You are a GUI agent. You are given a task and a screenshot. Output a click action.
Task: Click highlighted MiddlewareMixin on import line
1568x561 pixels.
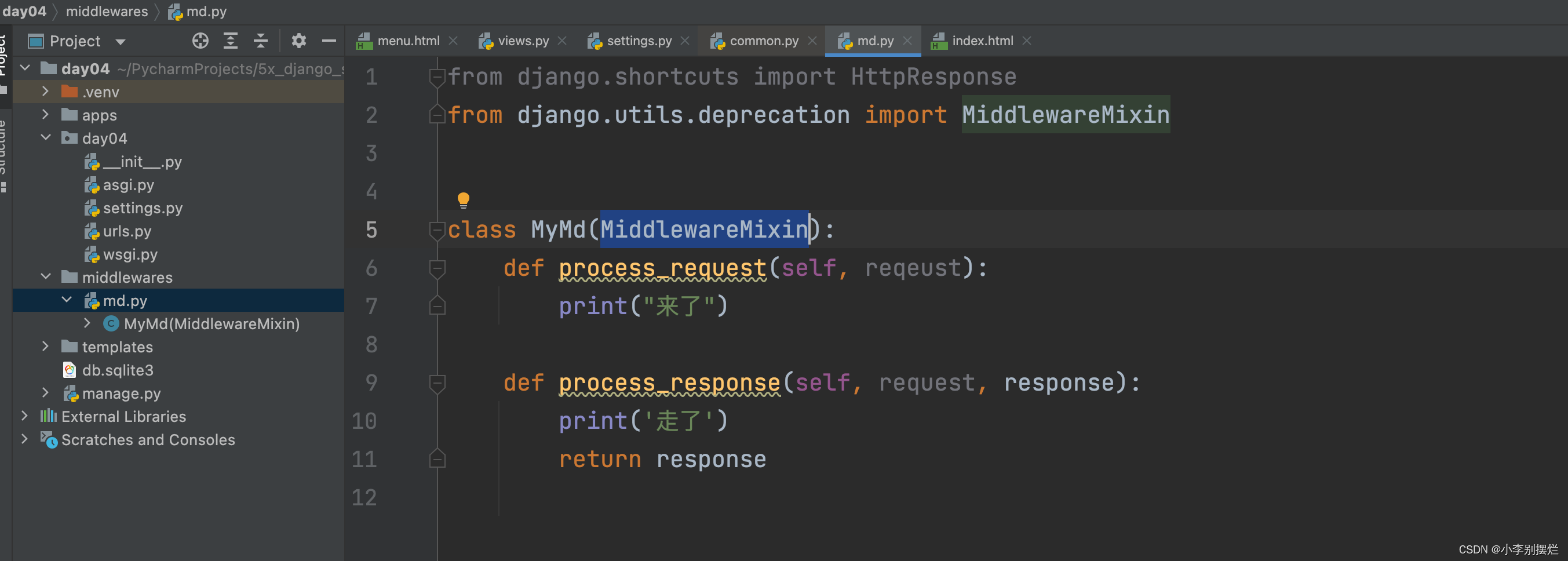tap(1065, 115)
